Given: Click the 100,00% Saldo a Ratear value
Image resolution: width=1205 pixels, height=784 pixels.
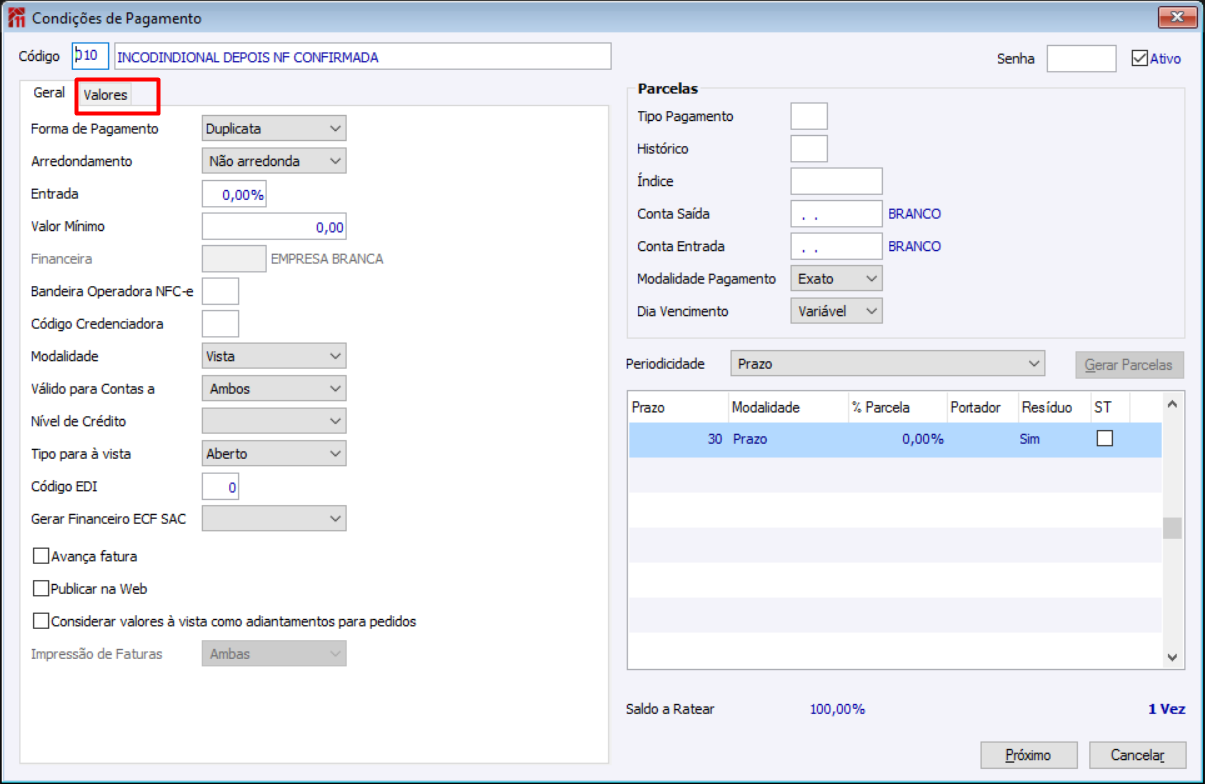Looking at the screenshot, I should coord(837,709).
